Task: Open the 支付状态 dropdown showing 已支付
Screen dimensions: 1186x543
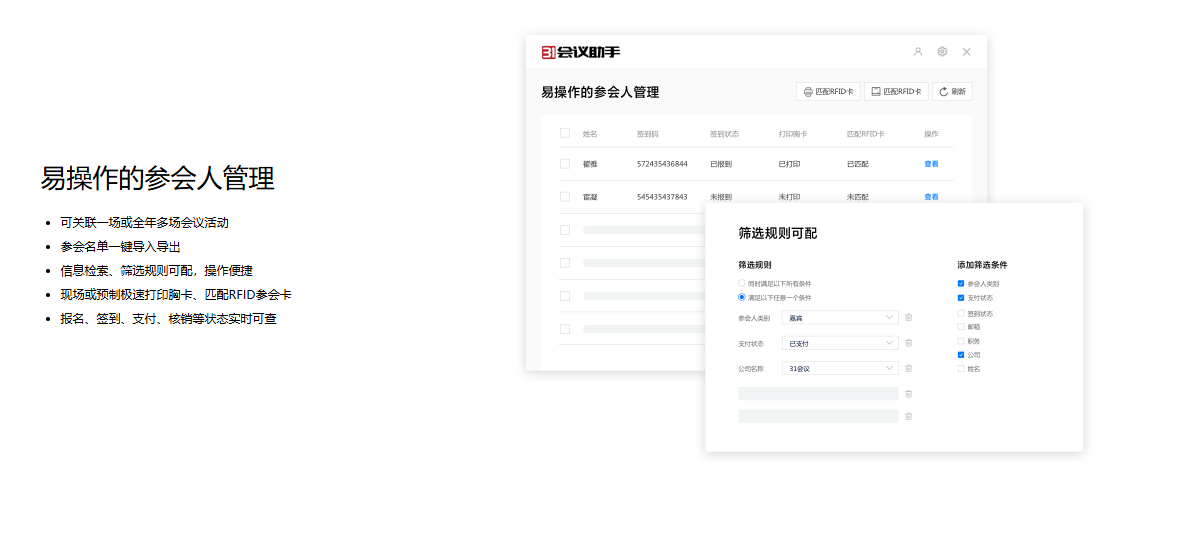Action: (840, 343)
